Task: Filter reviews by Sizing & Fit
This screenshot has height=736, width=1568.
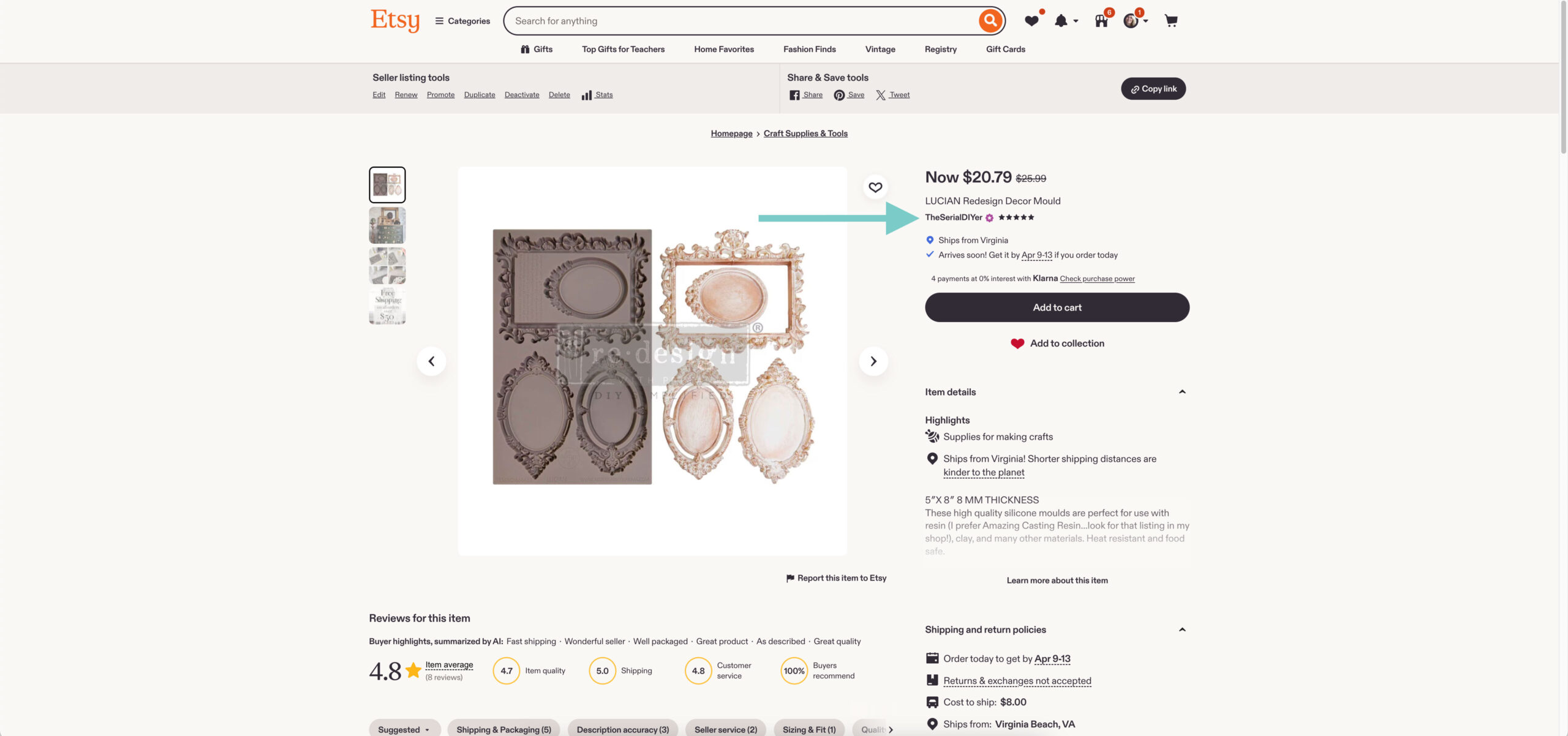Action: pos(809,729)
